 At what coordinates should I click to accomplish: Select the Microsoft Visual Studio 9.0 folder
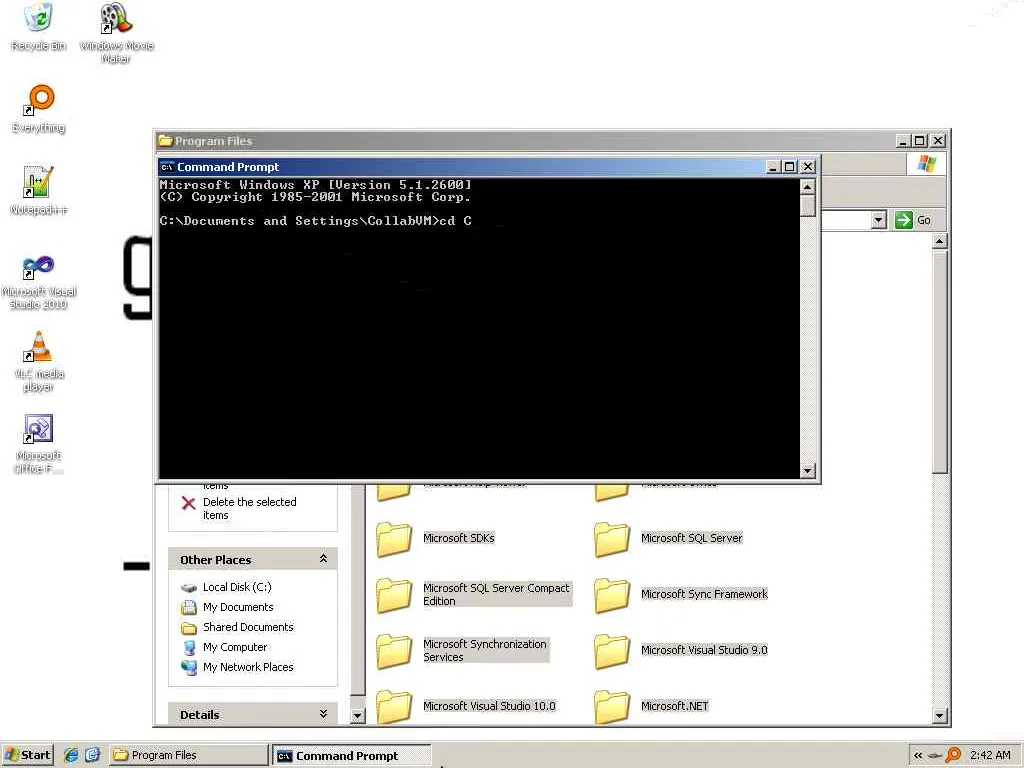[681, 650]
